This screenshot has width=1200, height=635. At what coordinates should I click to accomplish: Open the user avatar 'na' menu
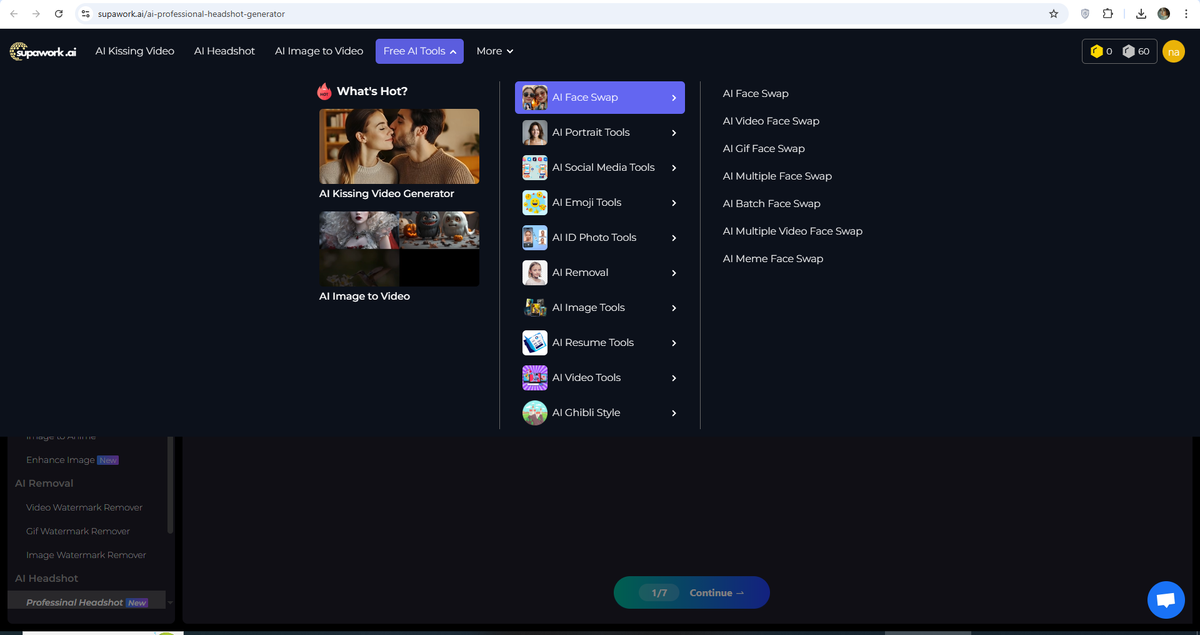[x=1173, y=51]
